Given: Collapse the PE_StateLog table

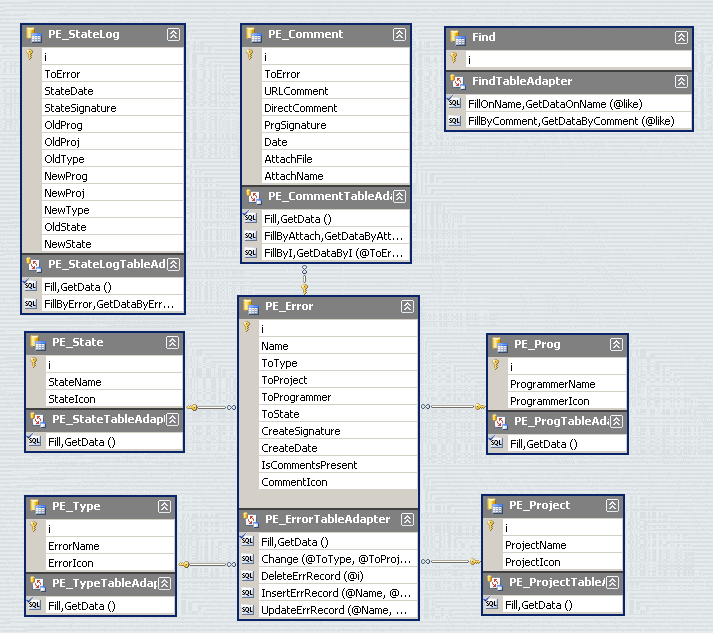Looking at the screenshot, I should point(173,35).
